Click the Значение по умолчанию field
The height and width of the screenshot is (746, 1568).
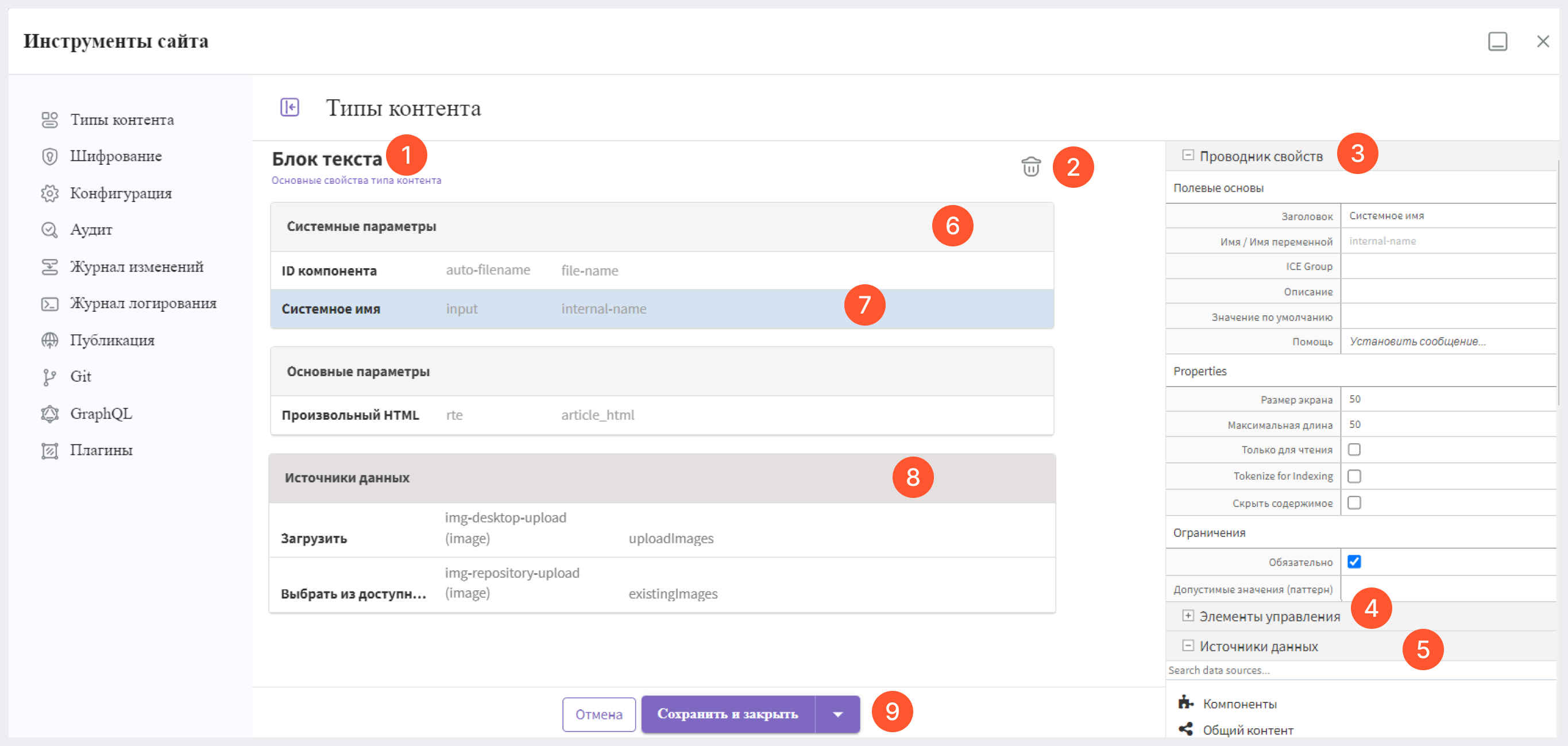(1447, 316)
